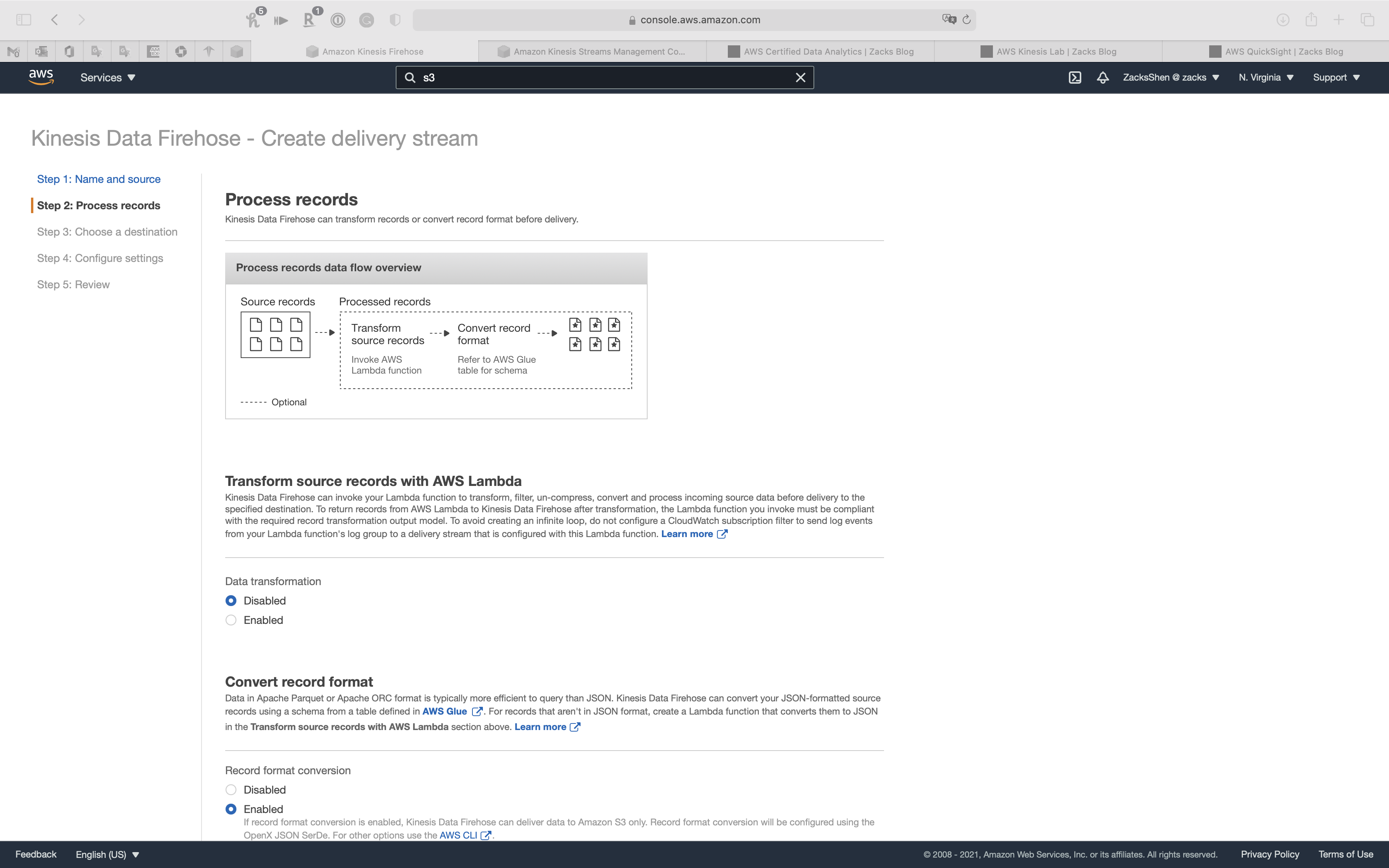The height and width of the screenshot is (868, 1389).
Task: Open the N. Virginia region dropdown
Action: [x=1266, y=77]
